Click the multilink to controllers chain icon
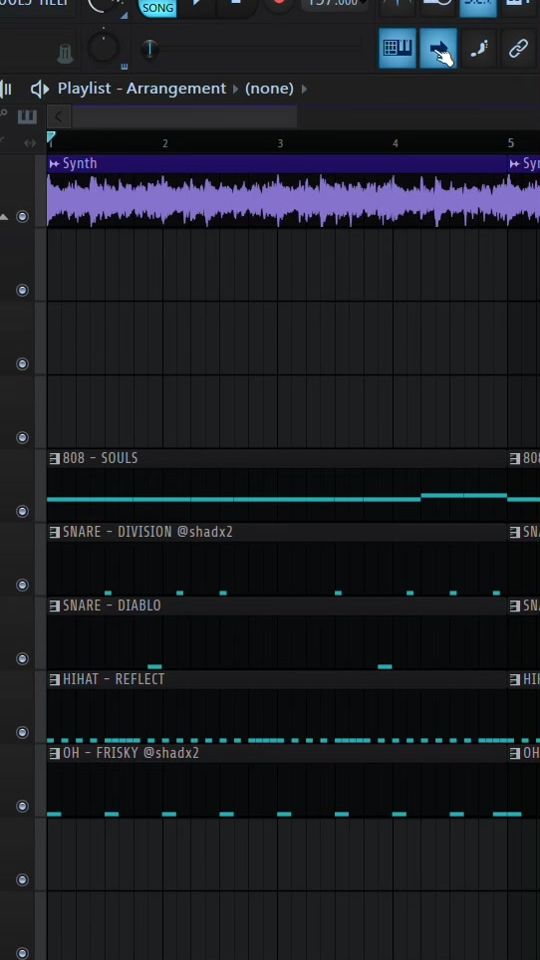The image size is (540, 960). pyautogui.click(x=518, y=48)
